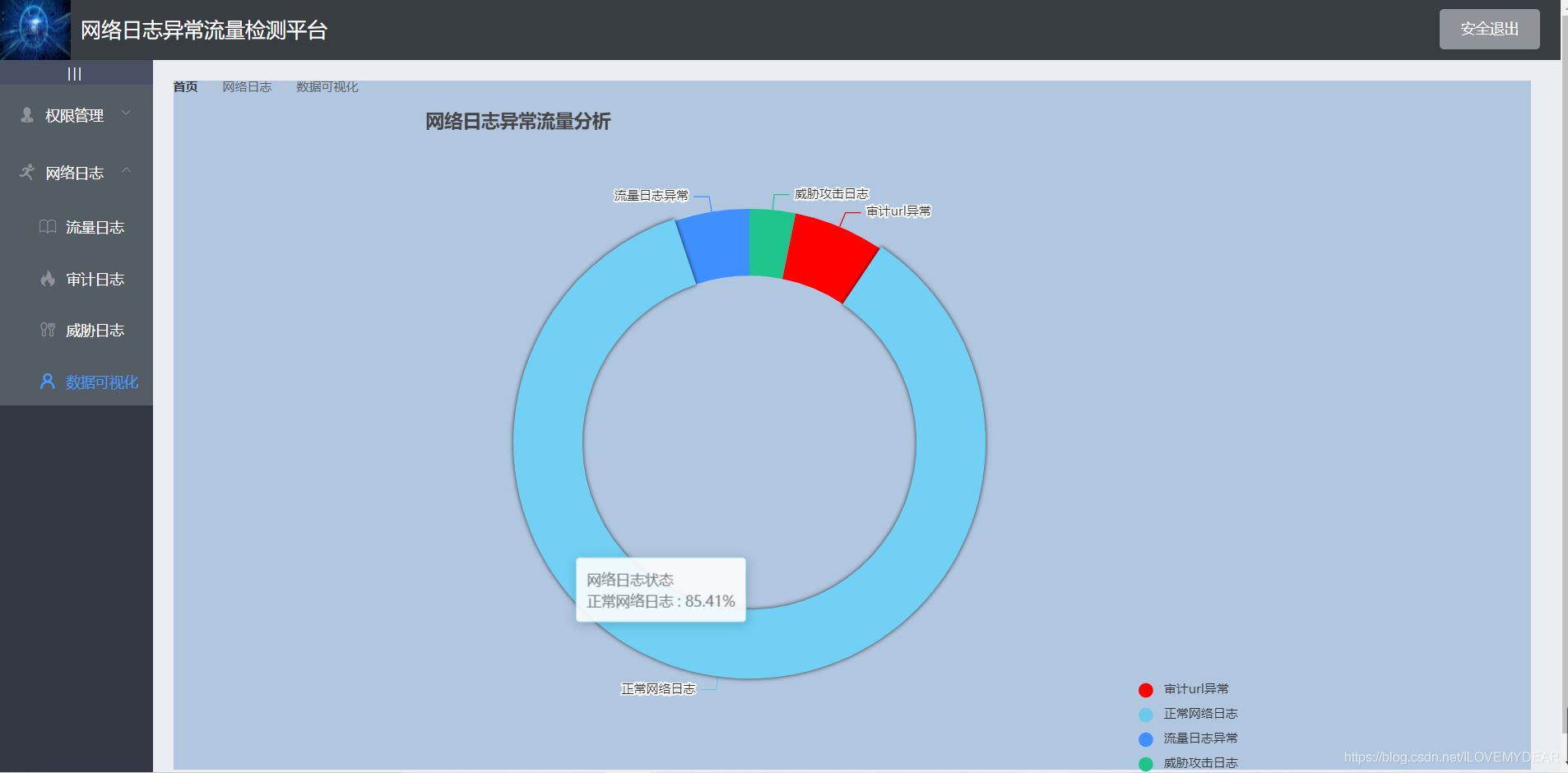Open 流量日志 via its book icon

[47, 227]
